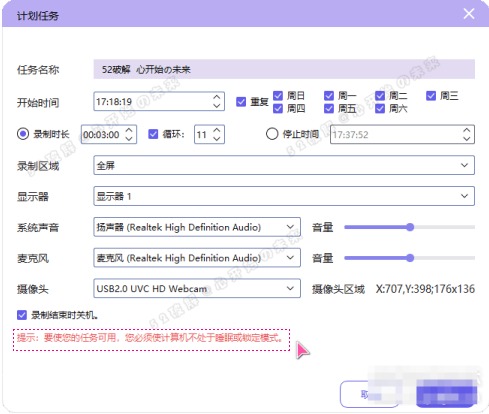Image resolution: width=489 pixels, height=414 pixels.
Task: Increase 录制时长 with up arrow
Action: pos(129,130)
